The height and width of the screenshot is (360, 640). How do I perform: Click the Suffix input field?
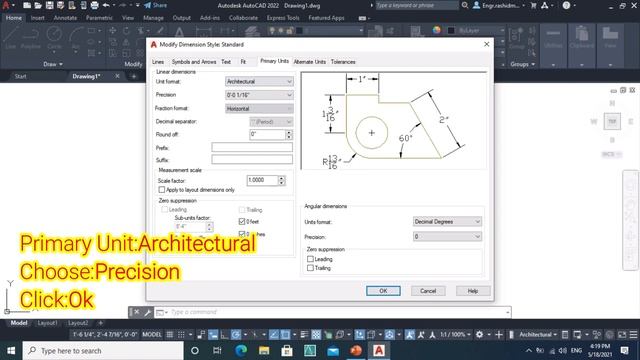click(252, 160)
